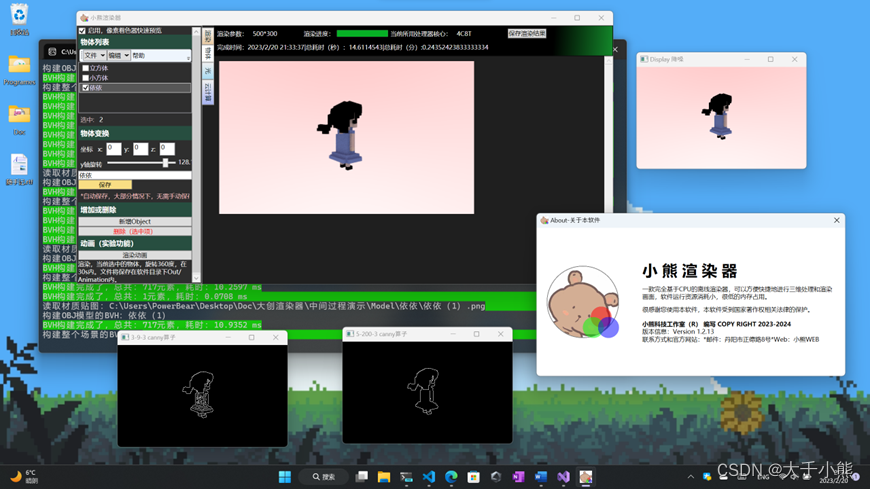Screen dimensions: 870x489
Task: Click the rendered character image in the main viewport
Action: 342,135
